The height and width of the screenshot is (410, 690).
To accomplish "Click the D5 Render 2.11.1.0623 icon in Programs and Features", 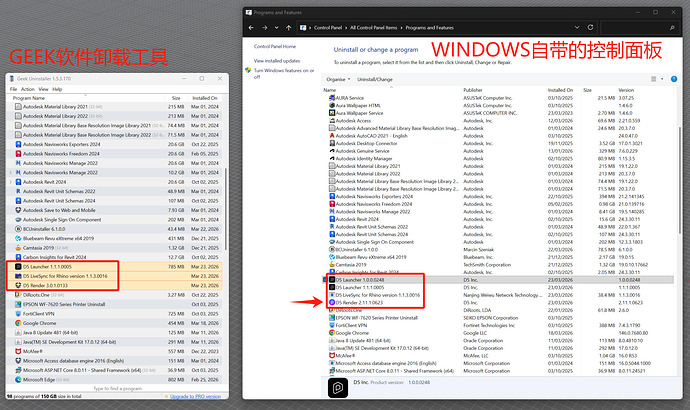I will click(332, 302).
